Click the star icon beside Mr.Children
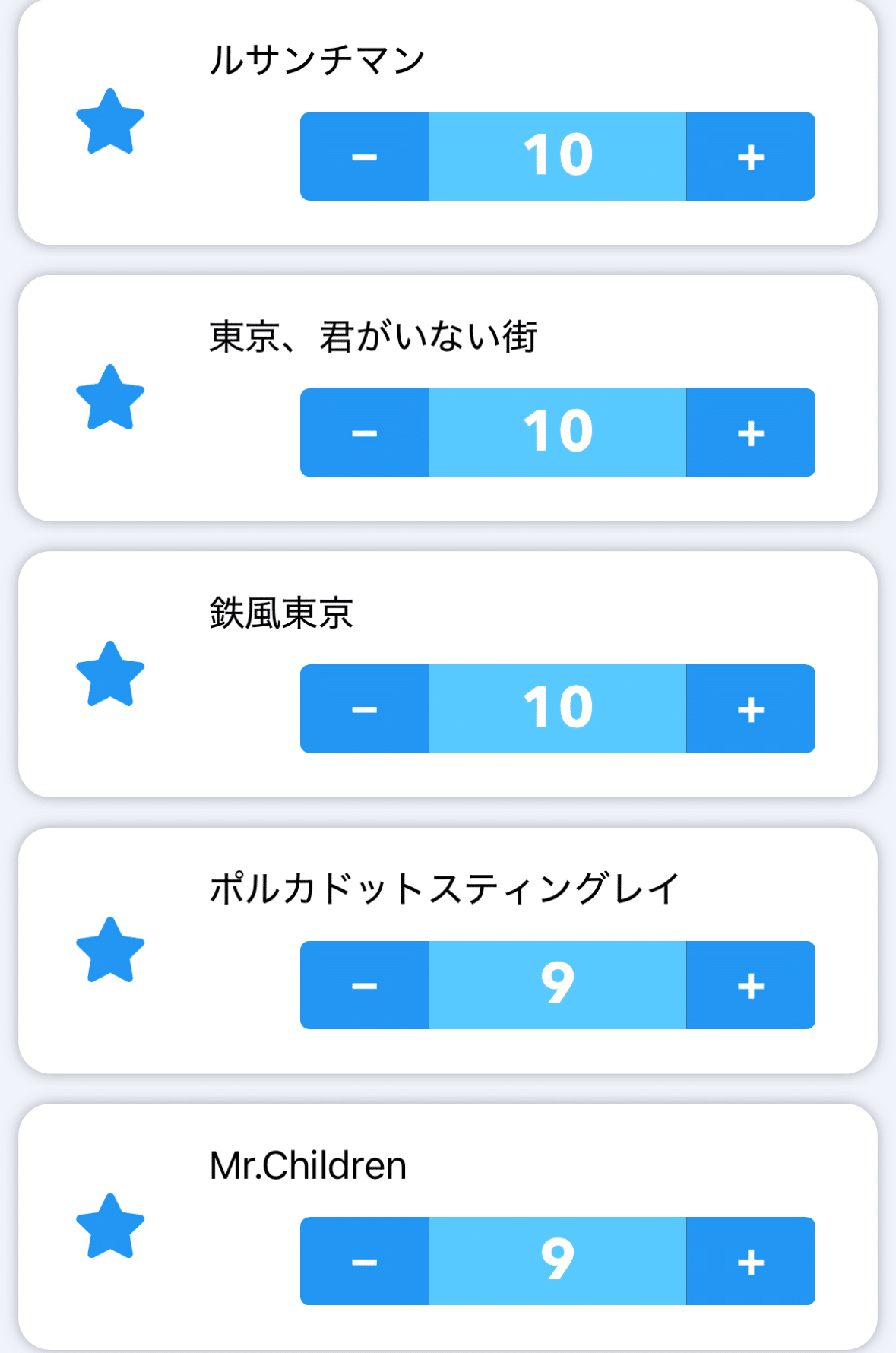 click(110, 1226)
